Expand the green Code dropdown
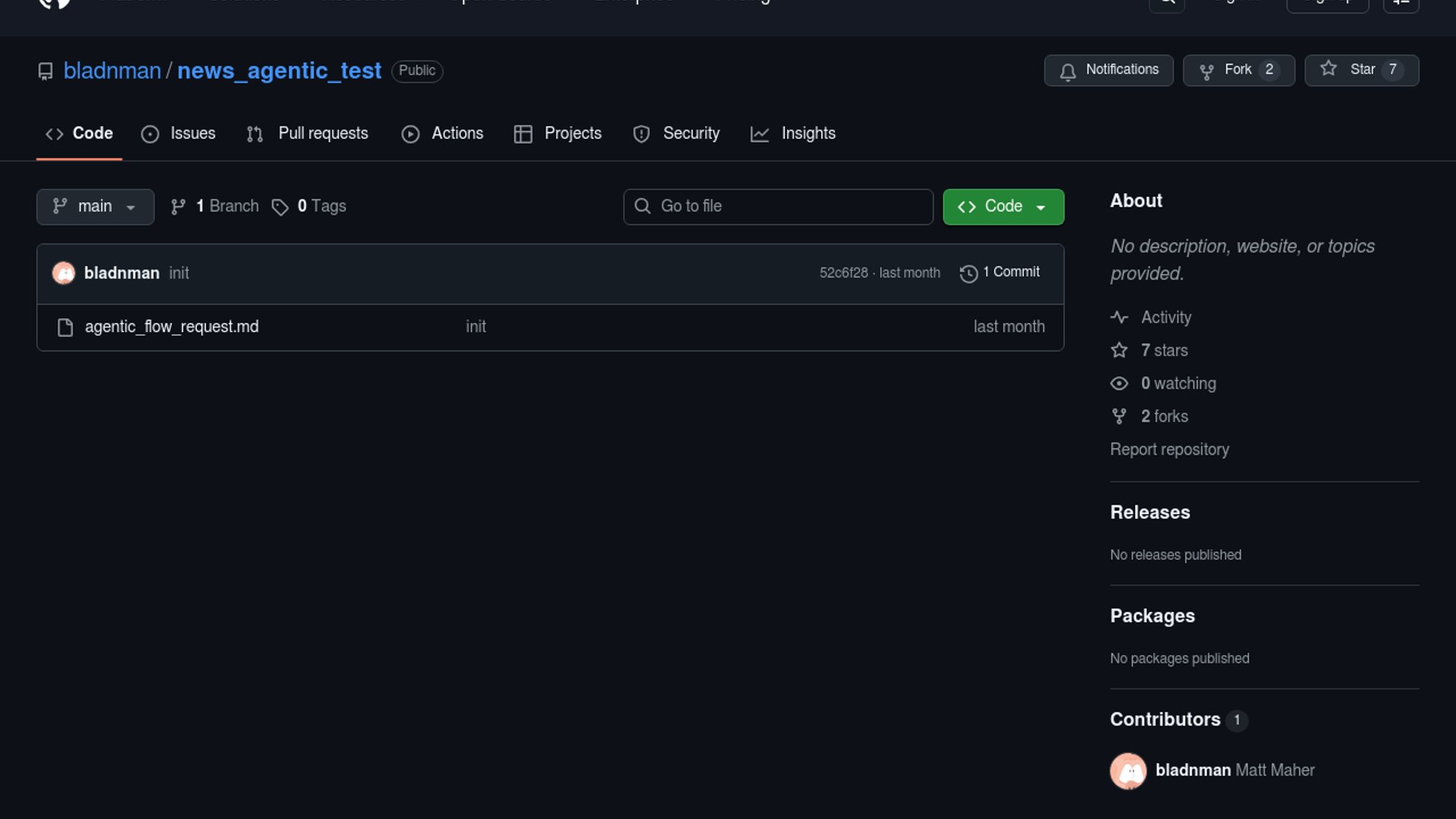This screenshot has width=1456, height=819. tap(1003, 207)
